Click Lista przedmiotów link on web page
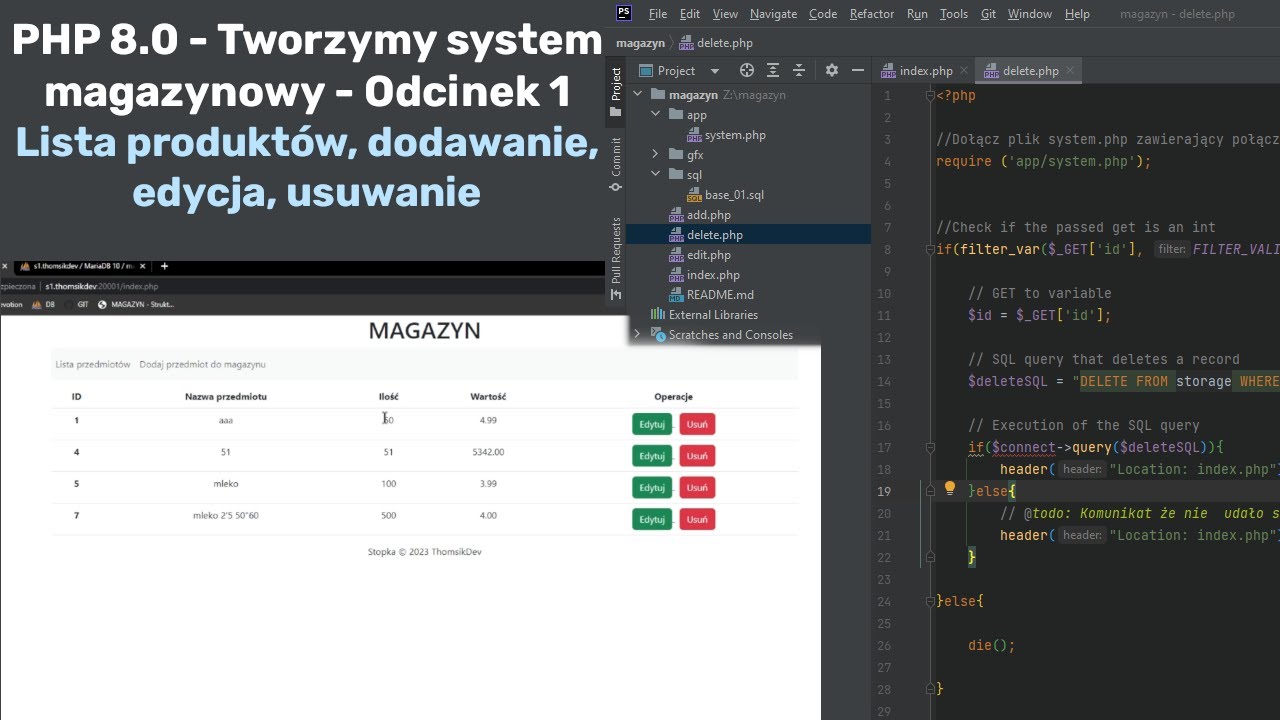The height and width of the screenshot is (720, 1280). point(93,365)
